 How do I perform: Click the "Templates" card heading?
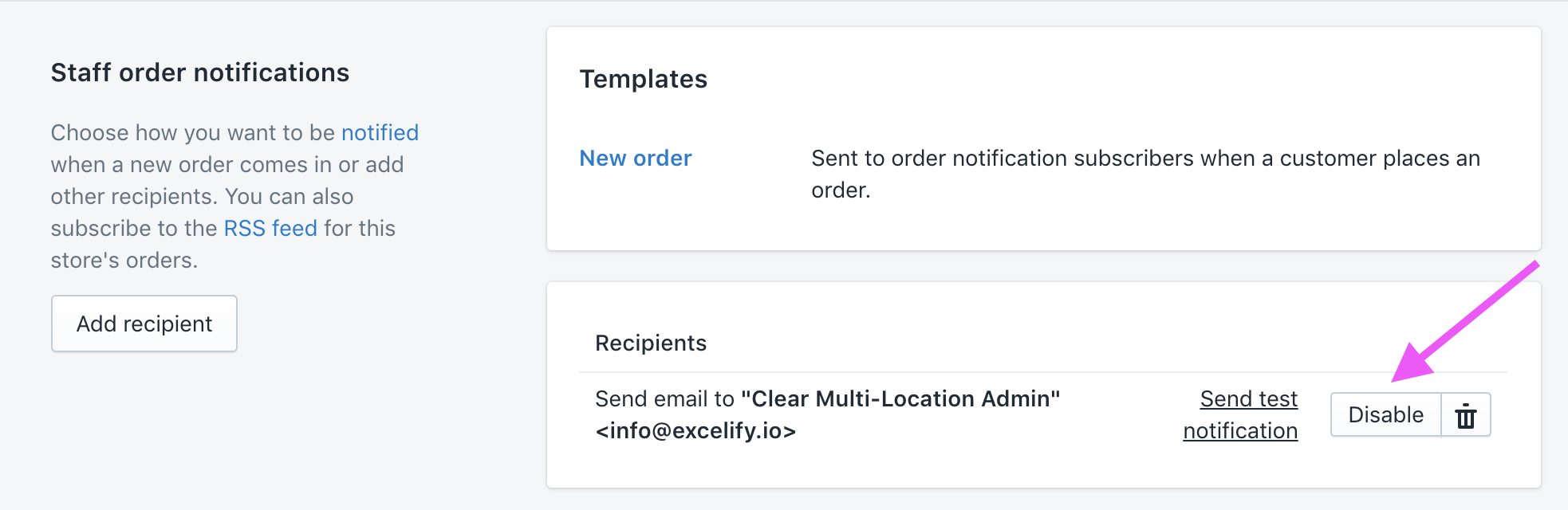[x=643, y=80]
